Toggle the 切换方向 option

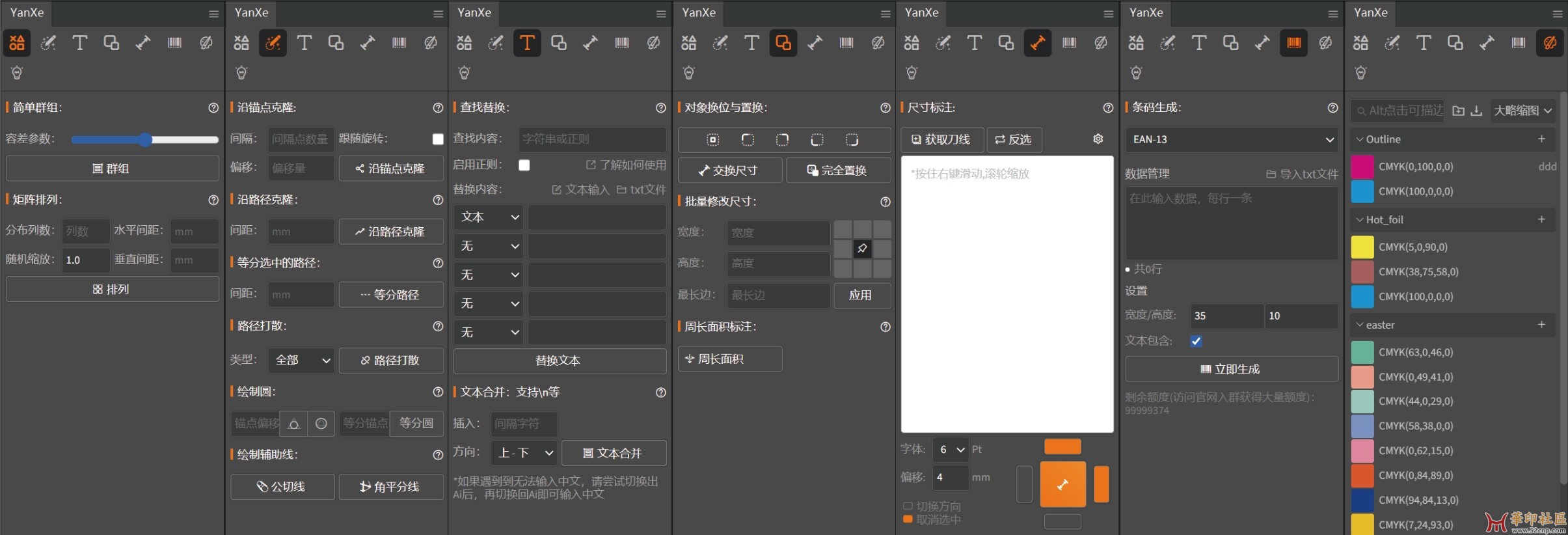point(932,506)
